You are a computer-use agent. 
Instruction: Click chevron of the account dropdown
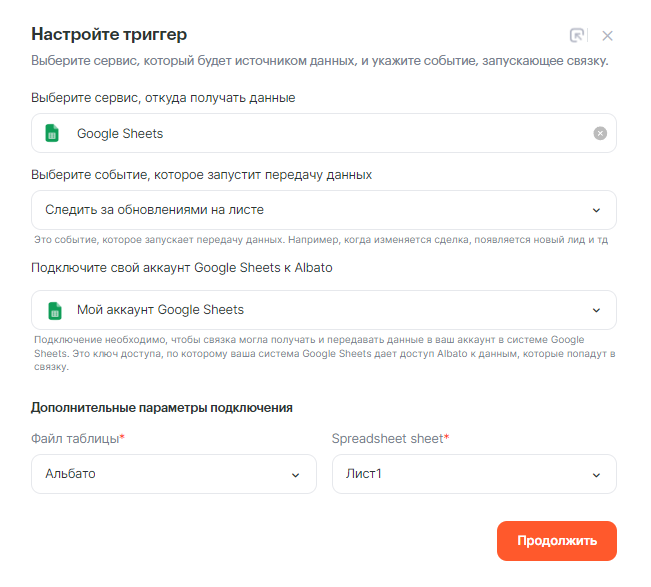point(596,310)
